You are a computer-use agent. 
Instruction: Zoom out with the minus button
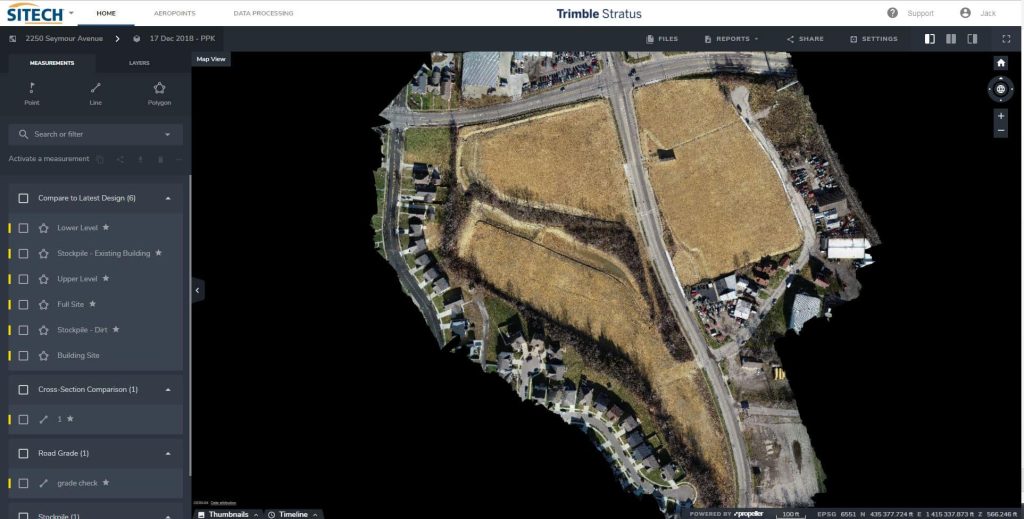[1001, 131]
